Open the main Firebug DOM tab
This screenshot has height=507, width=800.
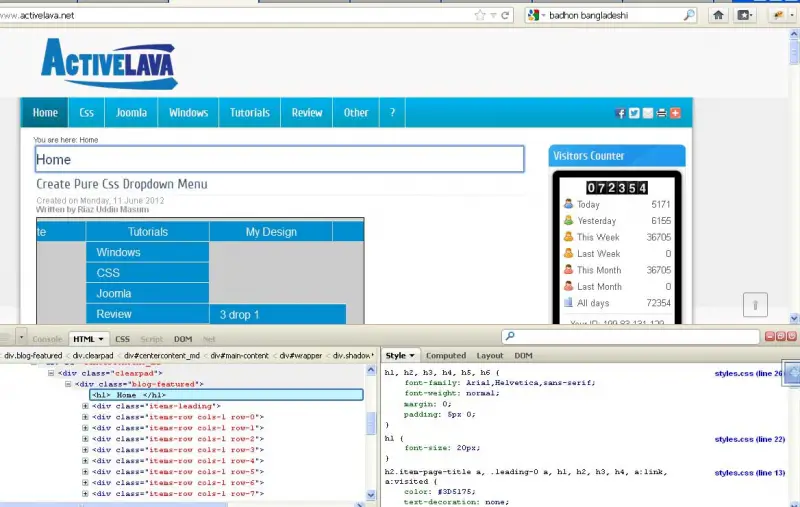(183, 339)
